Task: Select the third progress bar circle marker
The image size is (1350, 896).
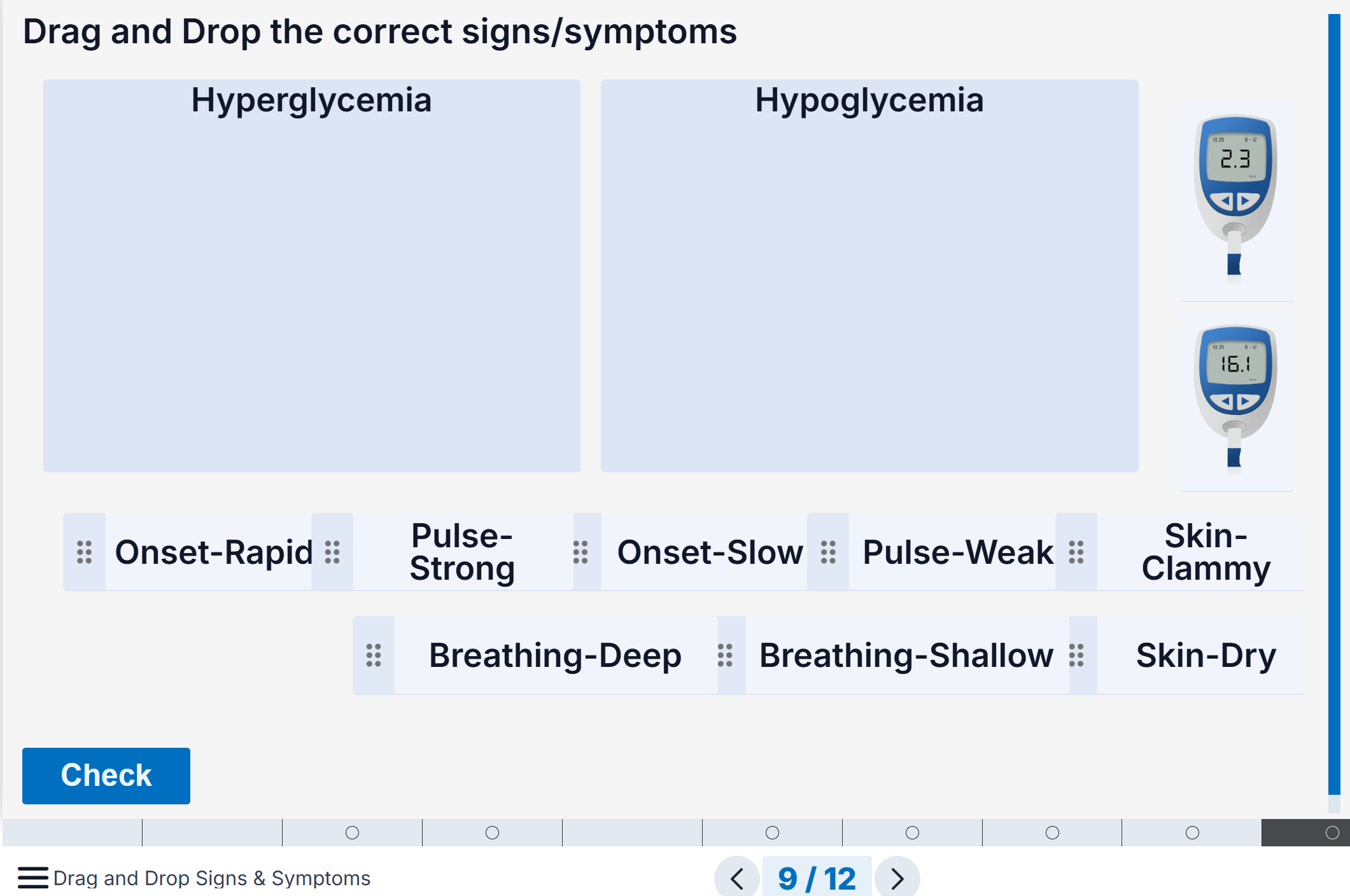Action: click(x=772, y=832)
